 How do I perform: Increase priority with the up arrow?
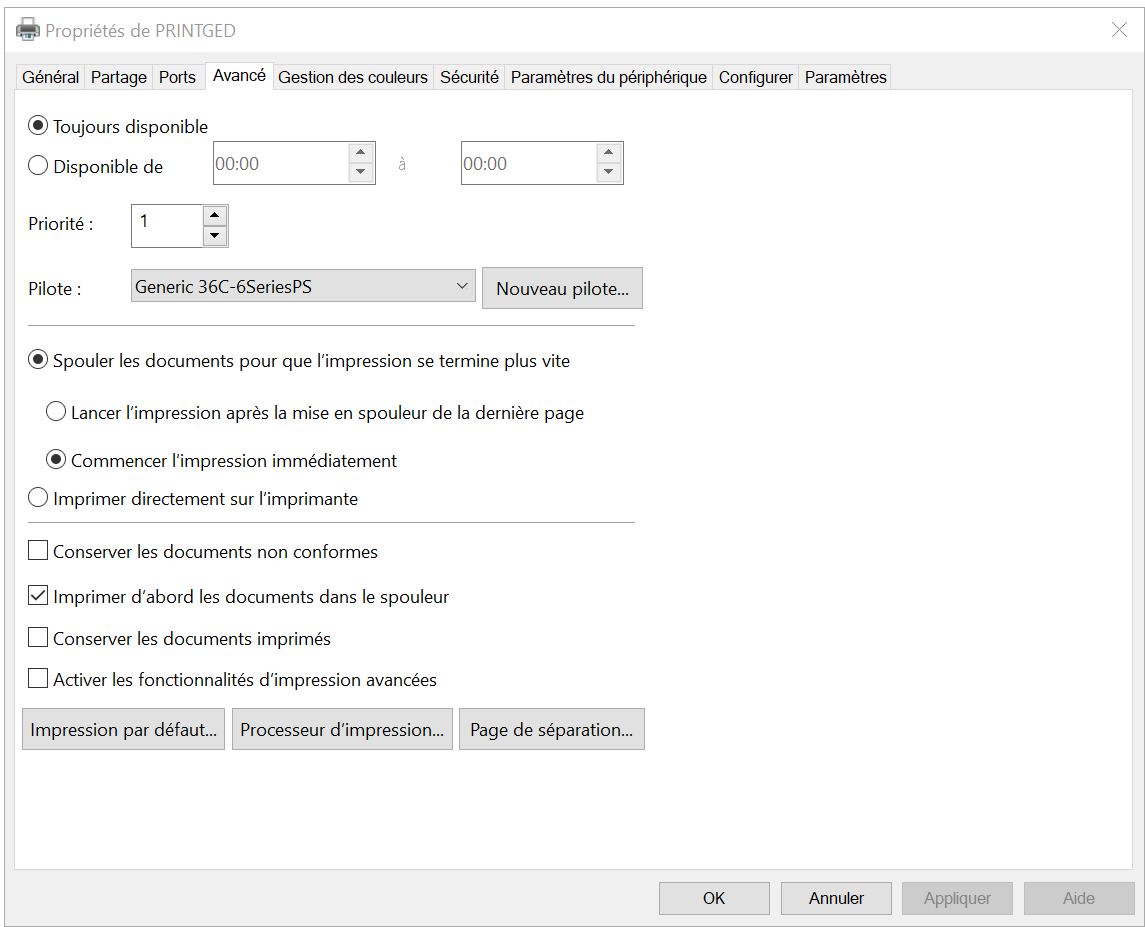pyautogui.click(x=215, y=215)
